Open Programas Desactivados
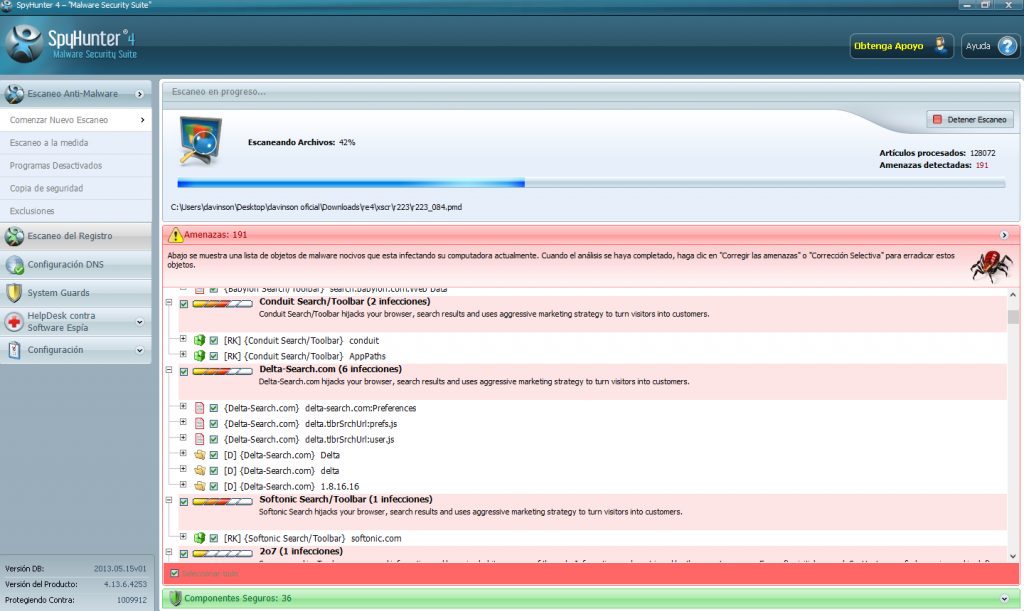Image resolution: width=1024 pixels, height=611 pixels. 76,166
